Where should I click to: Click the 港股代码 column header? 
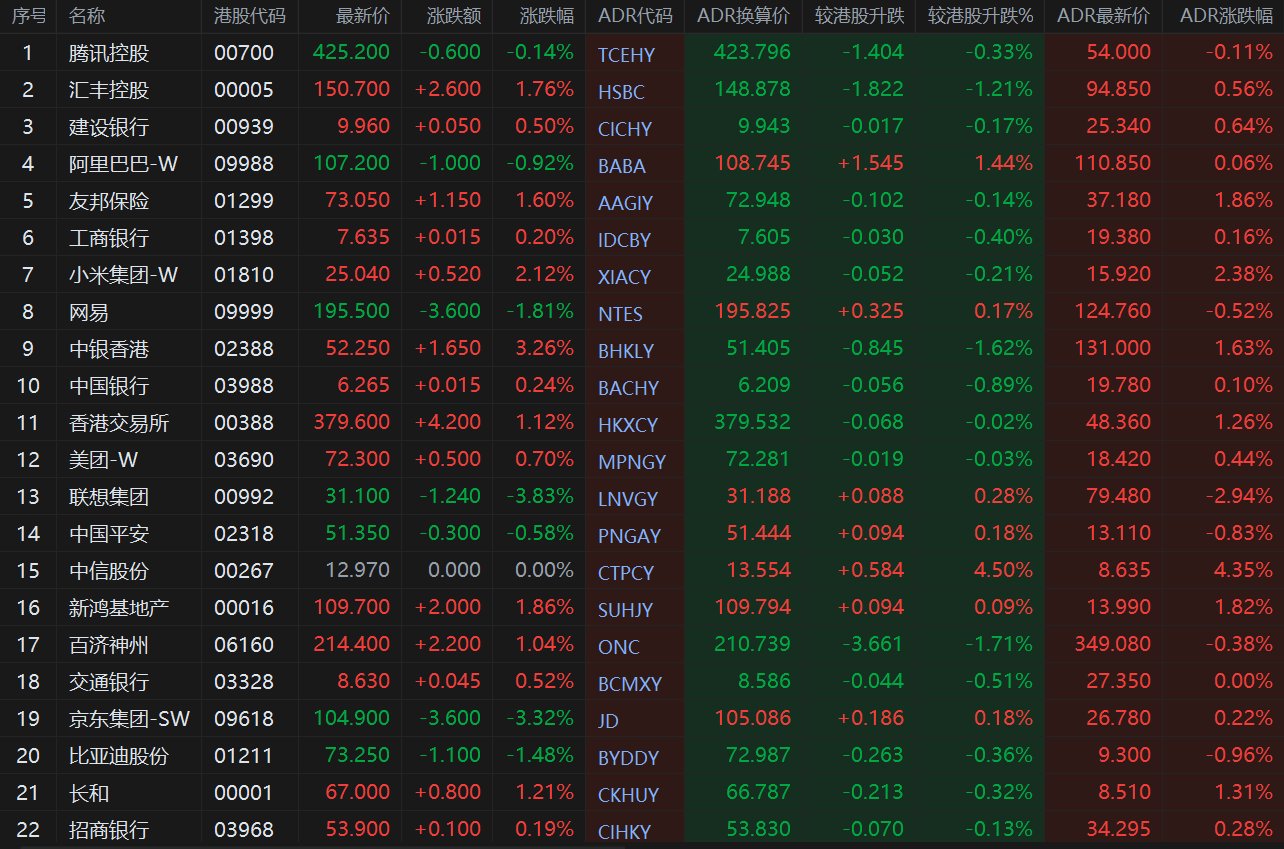(249, 16)
